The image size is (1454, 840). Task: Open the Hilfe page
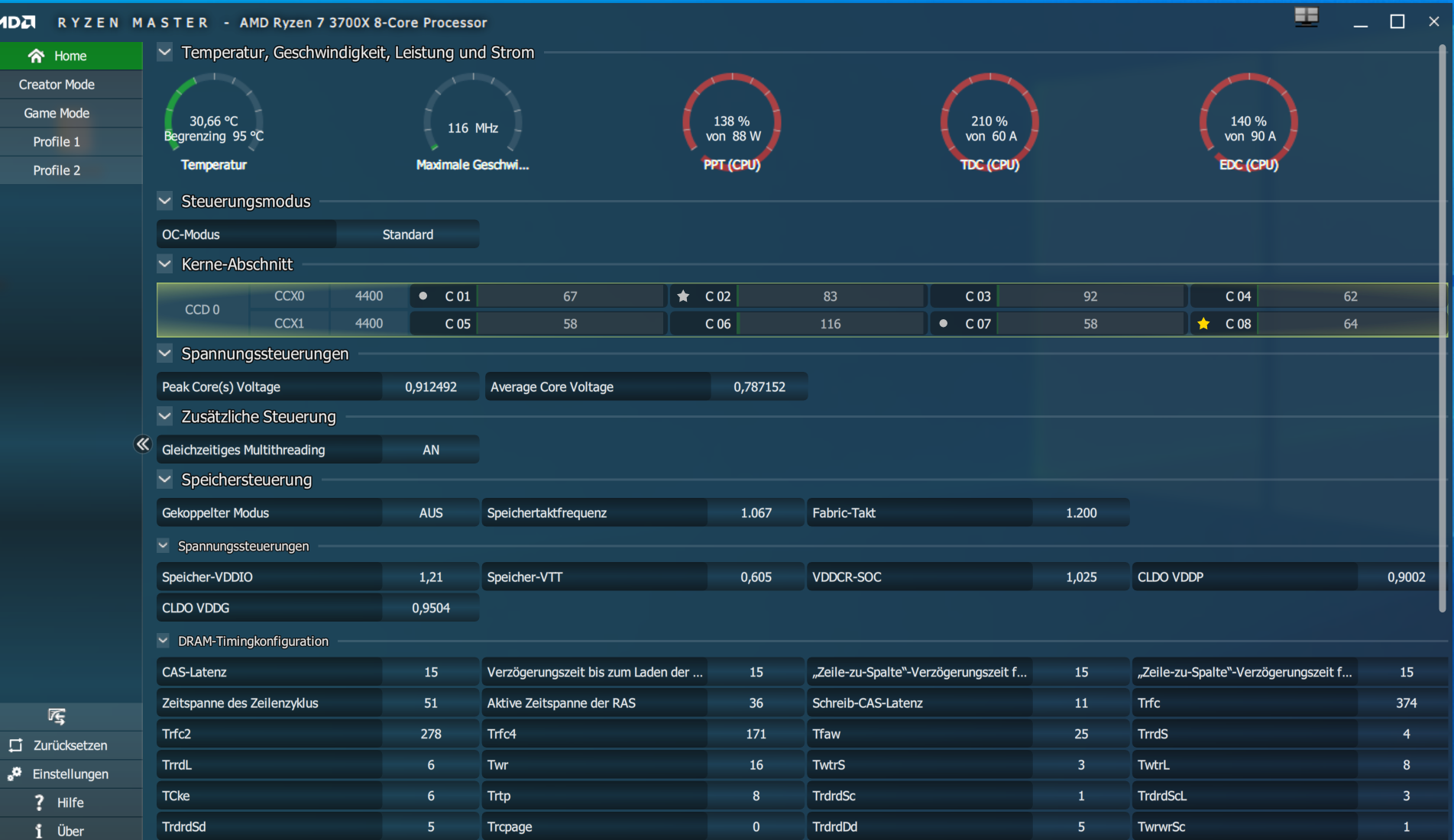point(71,803)
